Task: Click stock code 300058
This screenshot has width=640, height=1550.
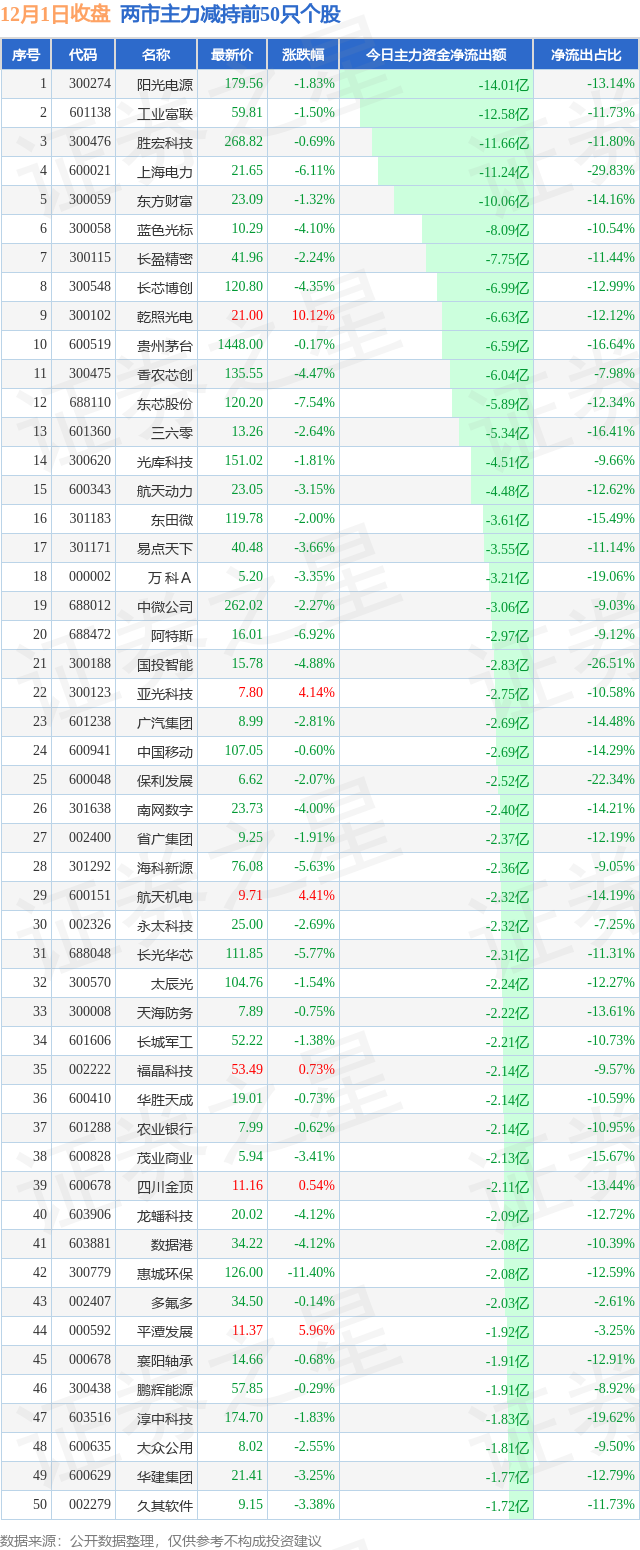Action: (x=90, y=229)
